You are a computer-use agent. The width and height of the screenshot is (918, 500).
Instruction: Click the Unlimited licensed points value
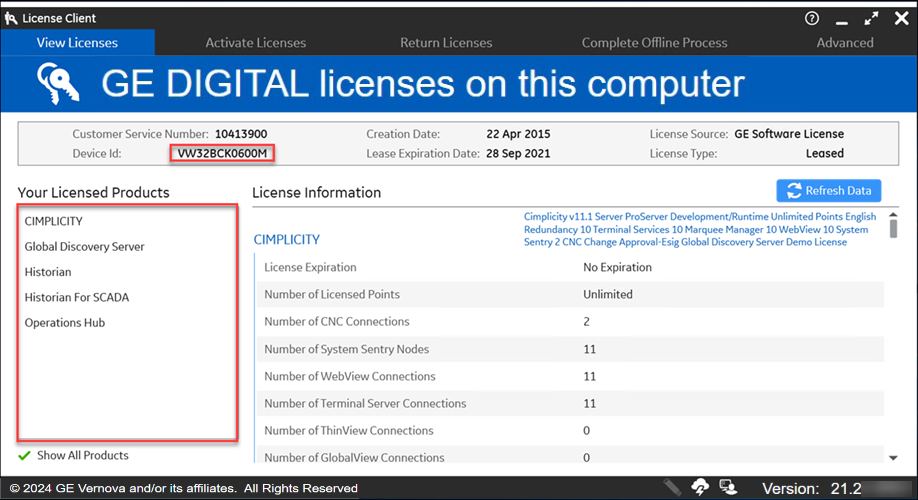point(608,294)
